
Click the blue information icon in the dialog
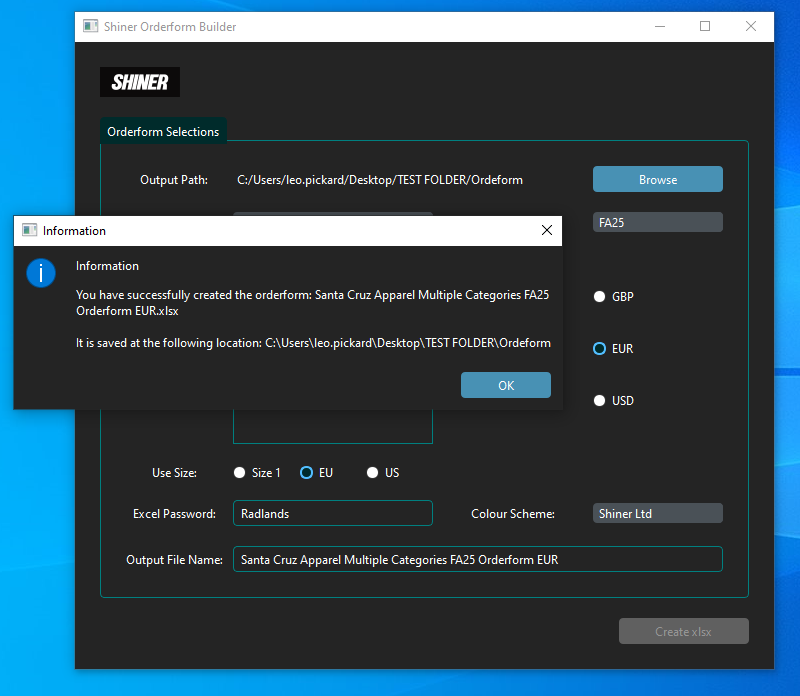[x=41, y=272]
